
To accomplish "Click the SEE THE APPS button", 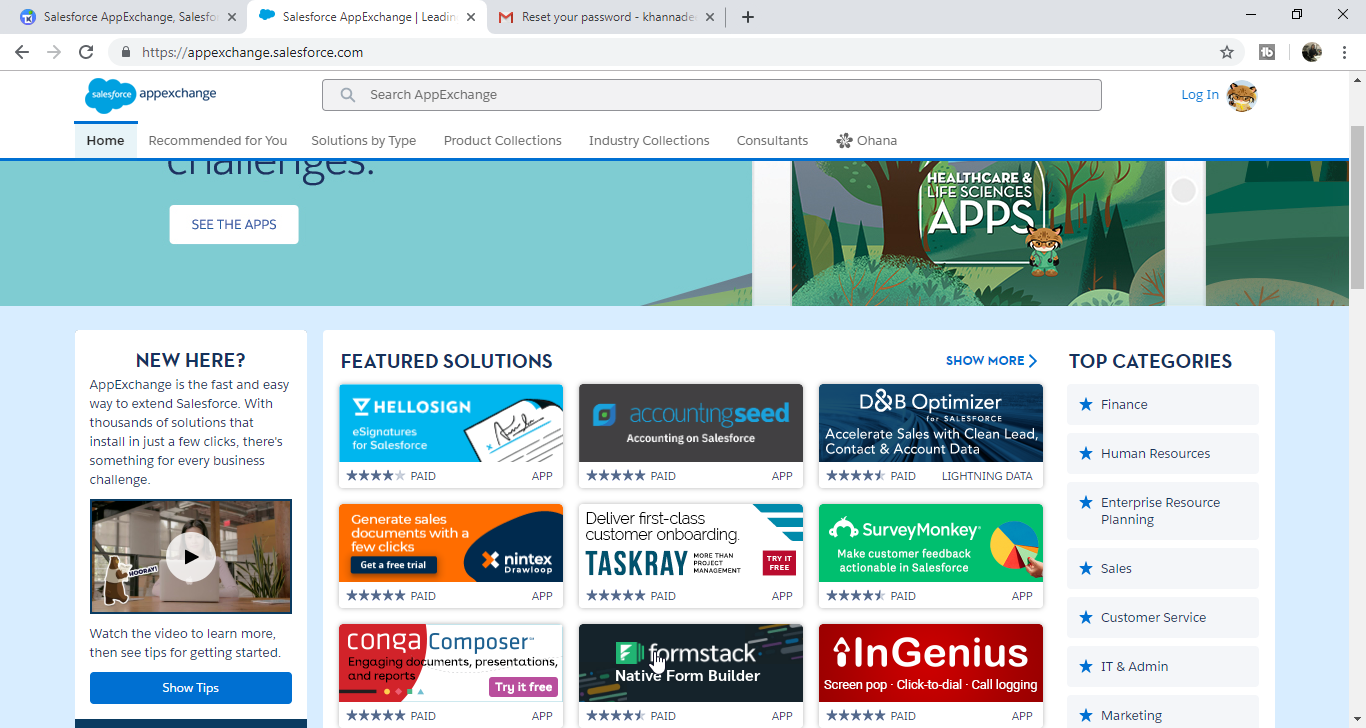I will click(234, 225).
